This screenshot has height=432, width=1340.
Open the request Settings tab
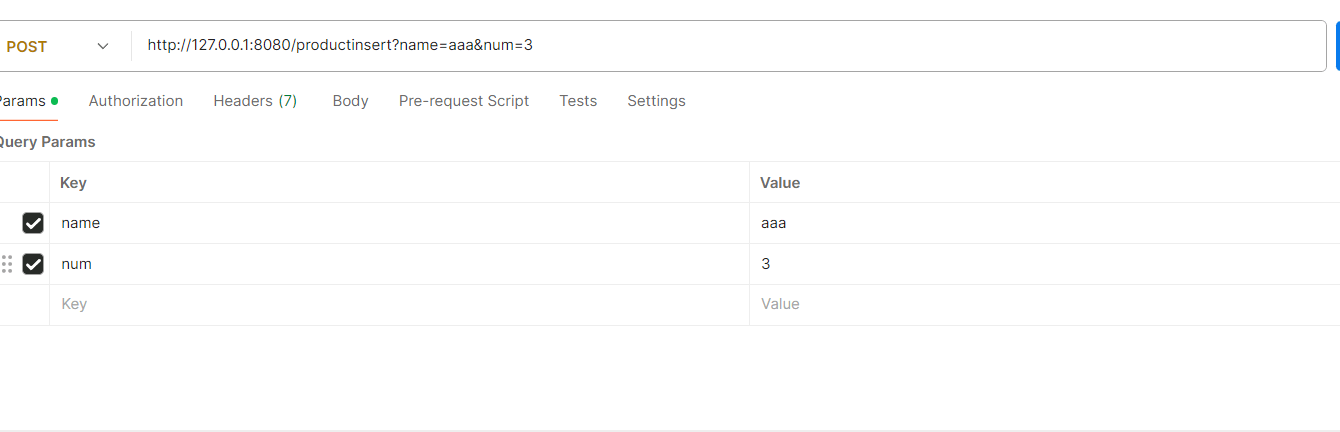(x=656, y=101)
